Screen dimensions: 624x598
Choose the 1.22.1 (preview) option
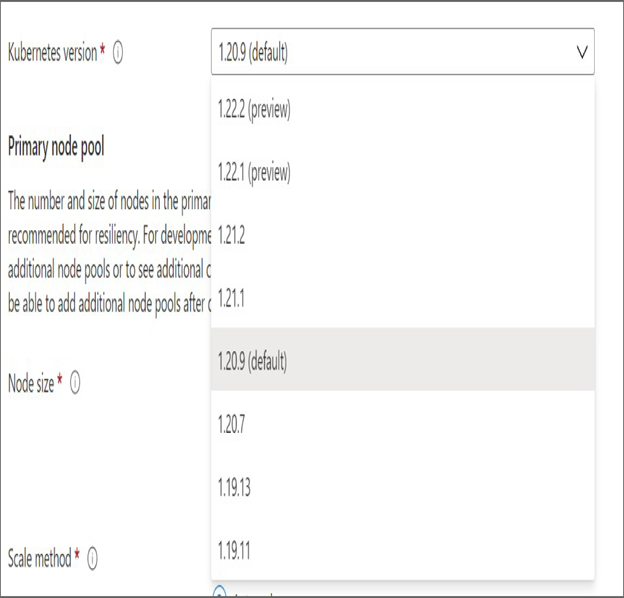[403, 172]
